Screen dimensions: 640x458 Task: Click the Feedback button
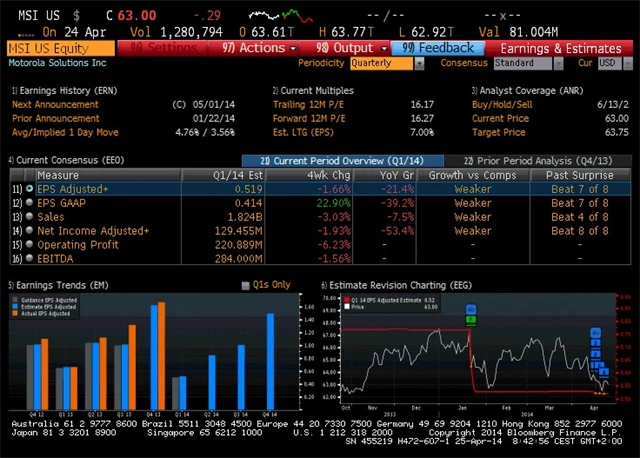point(439,48)
